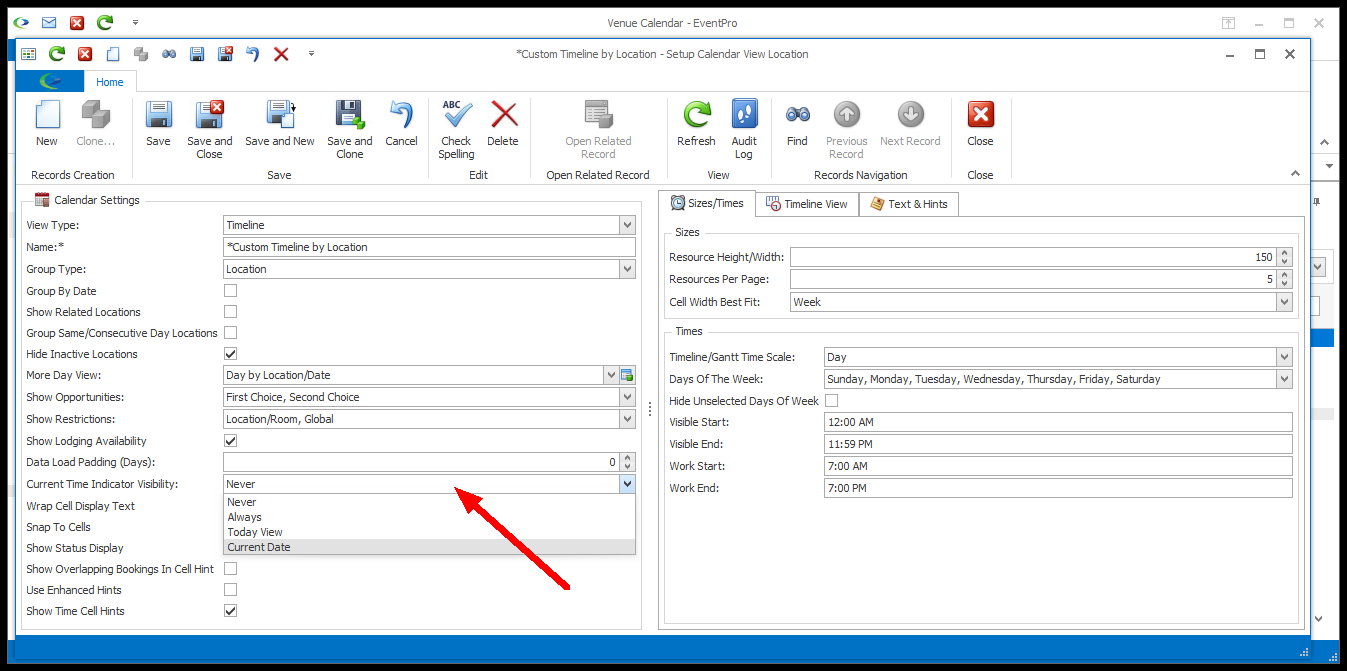1347x671 pixels.
Task: Click the green refresh icon in the setup window's quick access toolbar
Action: [57, 54]
